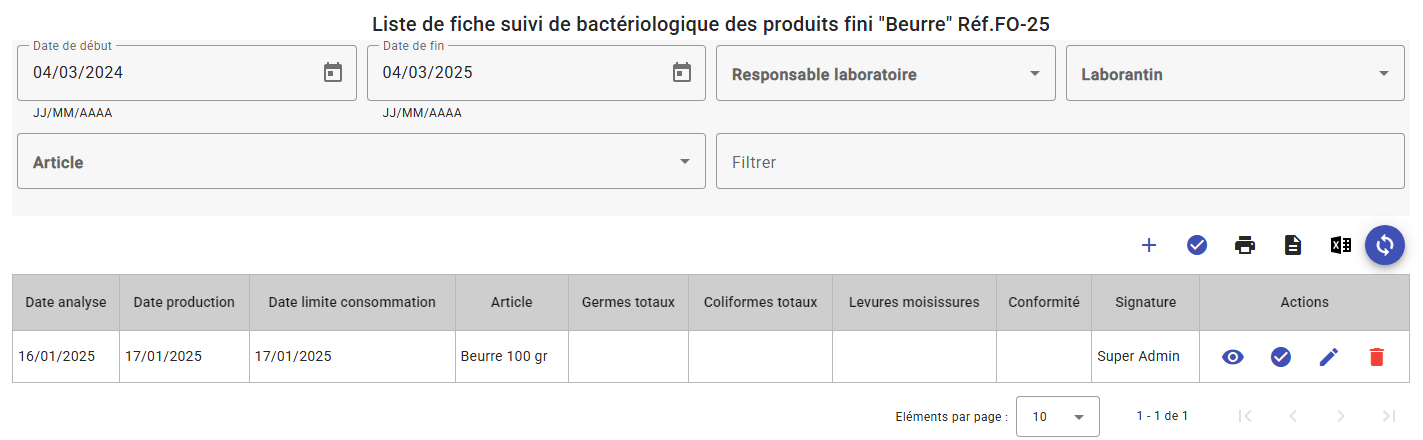Open the Date de début calendar picker

point(333,72)
